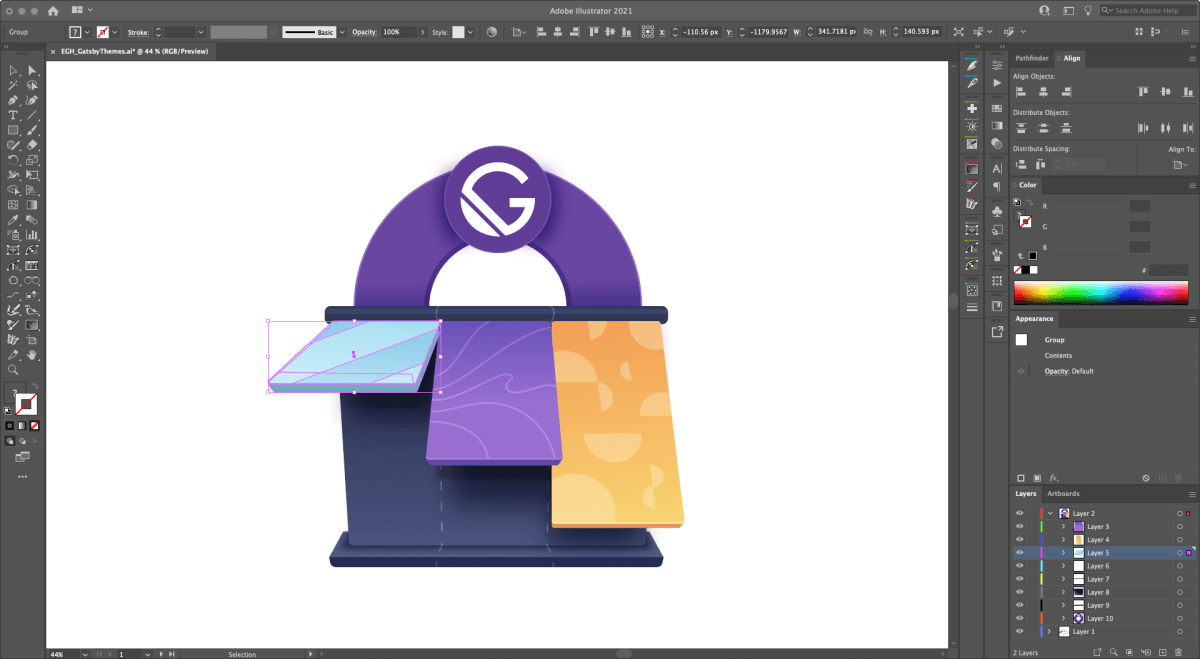Expand Layer 1 in Layers panel
This screenshot has width=1200, height=659.
(x=1050, y=632)
